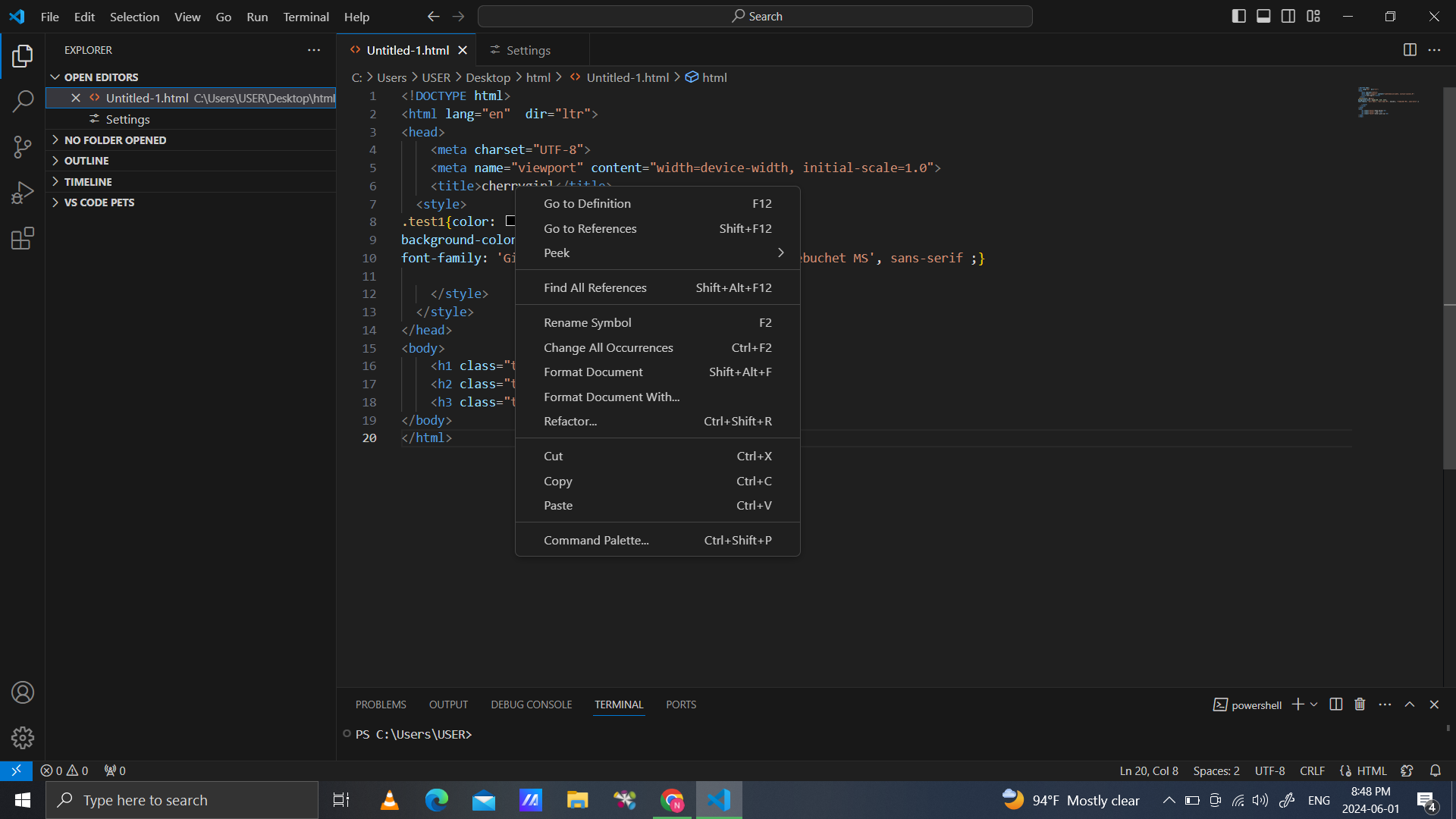This screenshot has width=1456, height=819.
Task: Maximize the terminal panel size
Action: click(1410, 704)
